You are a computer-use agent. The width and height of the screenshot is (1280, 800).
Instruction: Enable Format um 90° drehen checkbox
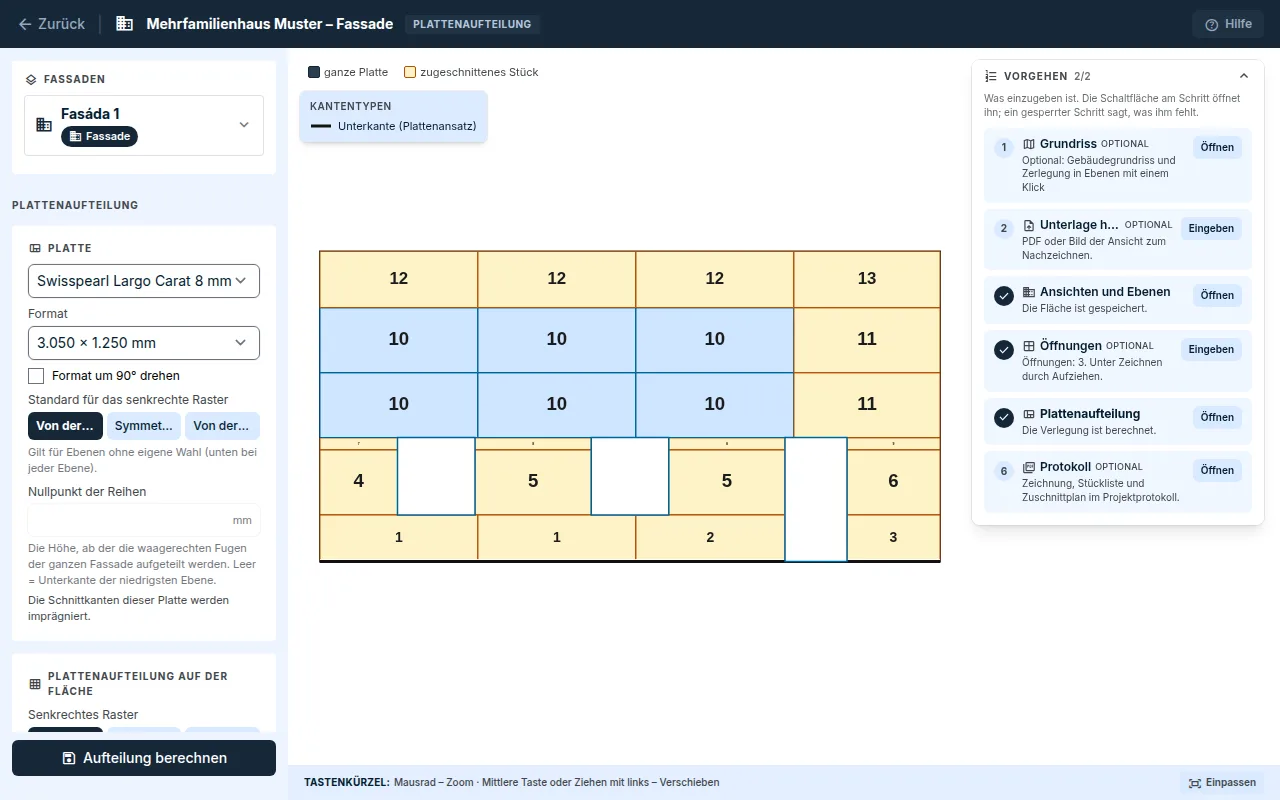point(36,376)
